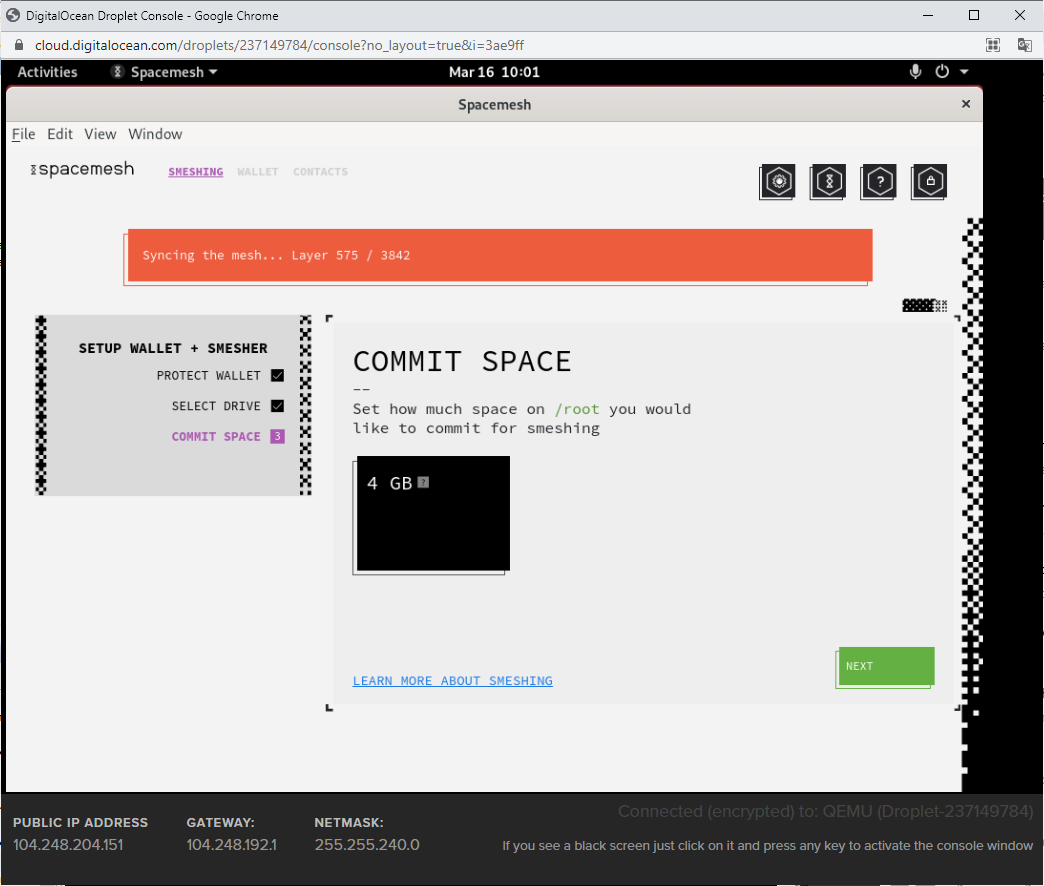The width and height of the screenshot is (1044, 886).
Task: Open the Window menu
Action: pos(155,134)
